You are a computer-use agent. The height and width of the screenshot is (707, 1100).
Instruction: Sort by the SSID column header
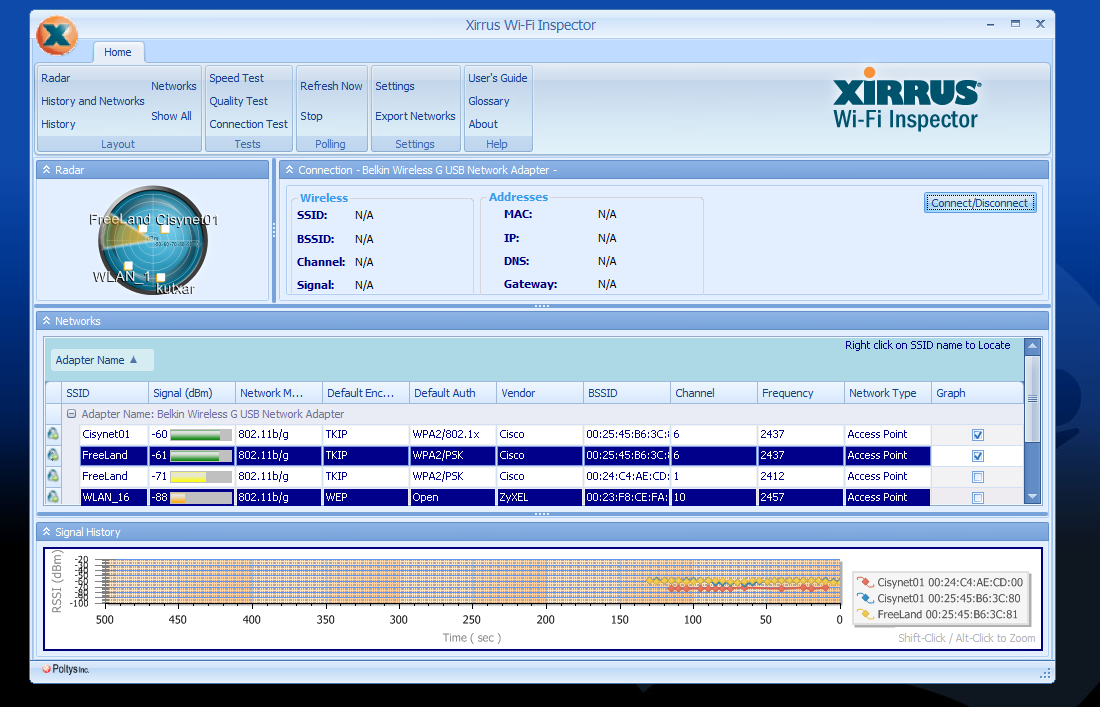(105, 393)
